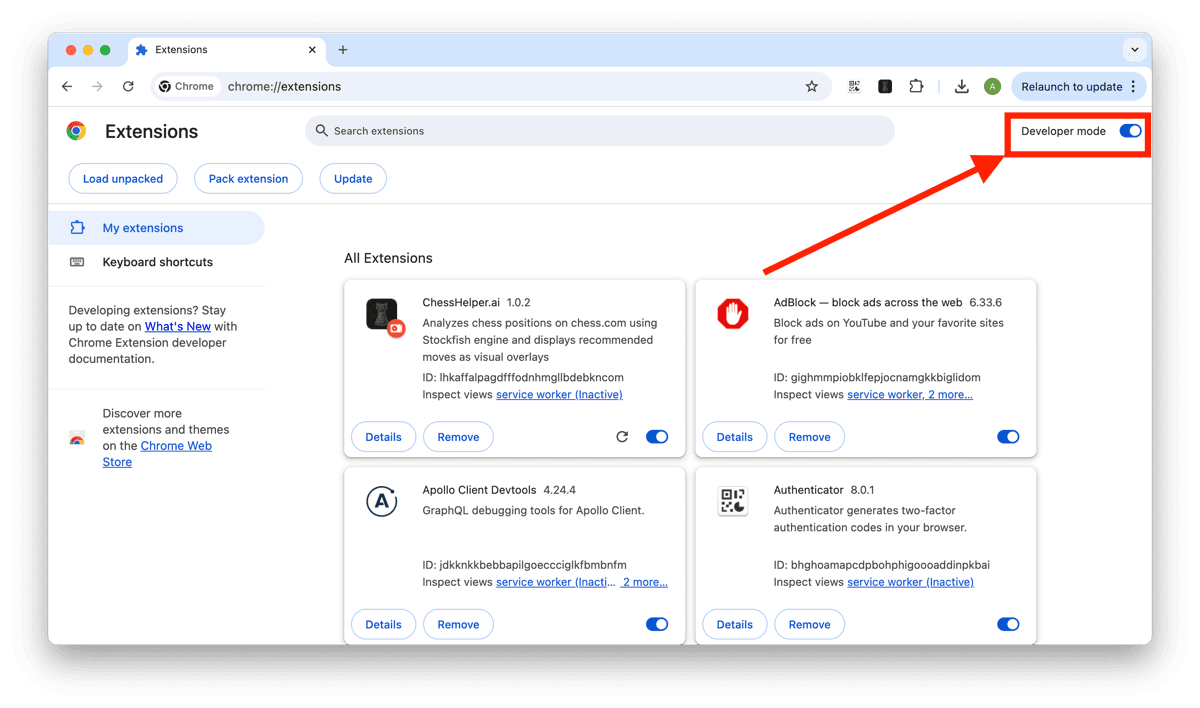Viewport: 1200px width, 708px height.
Task: Click the Search extensions field
Action: (600, 130)
